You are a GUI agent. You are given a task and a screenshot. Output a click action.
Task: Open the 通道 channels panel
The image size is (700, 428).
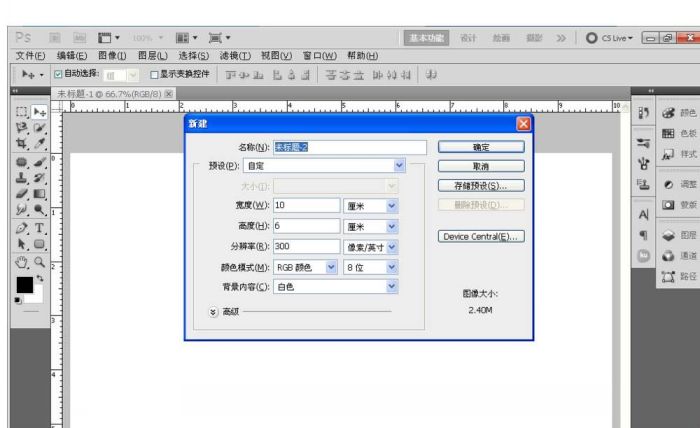coord(679,256)
